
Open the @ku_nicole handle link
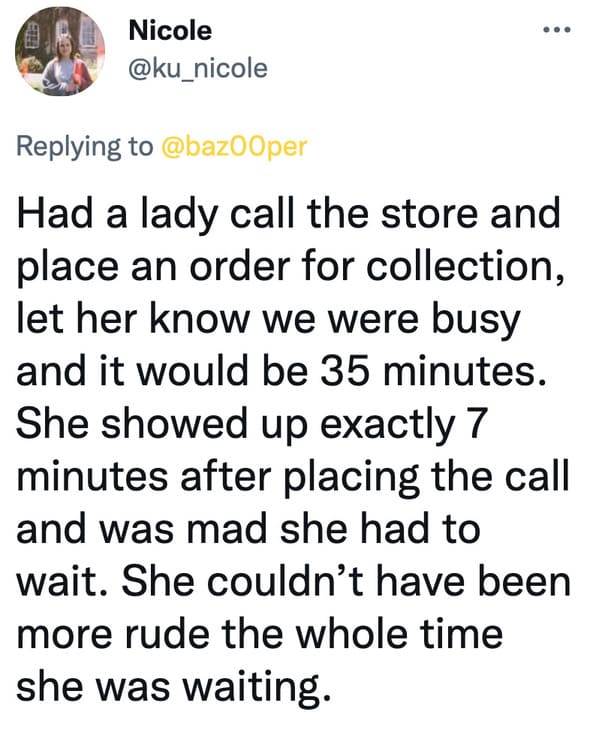tap(198, 68)
